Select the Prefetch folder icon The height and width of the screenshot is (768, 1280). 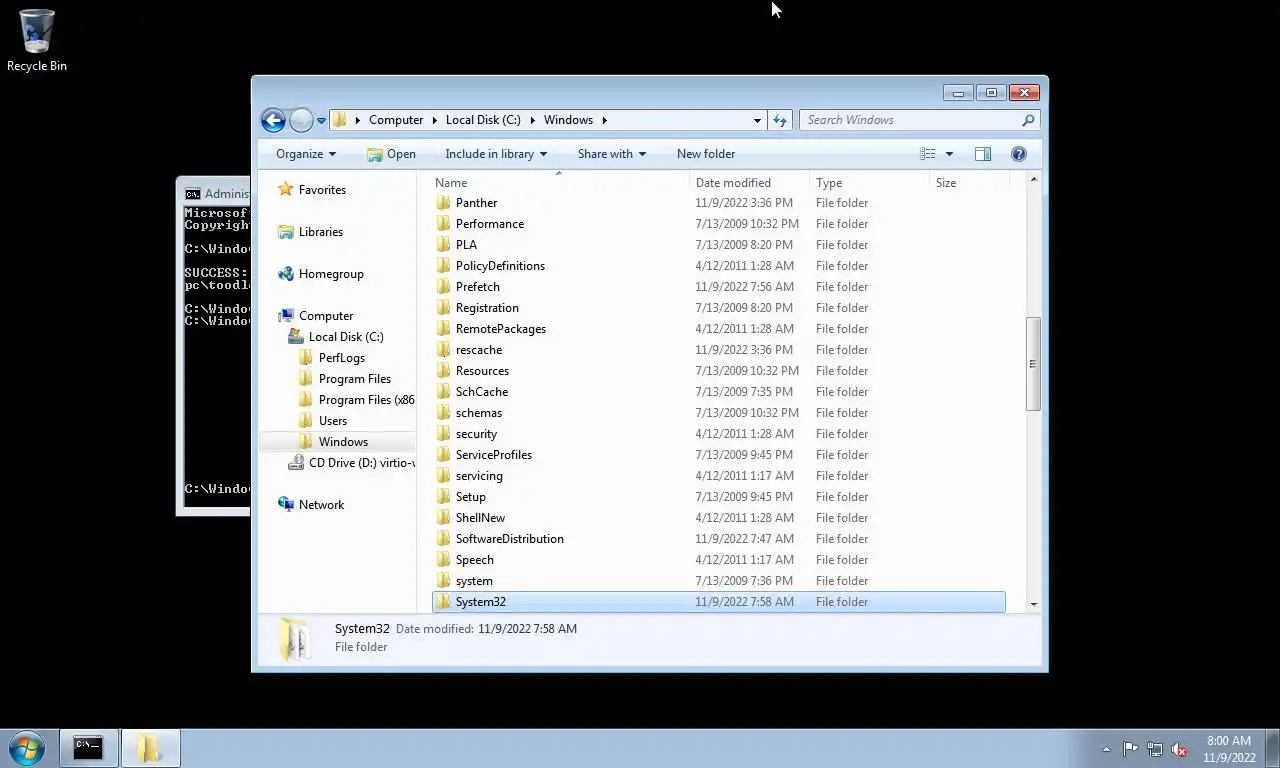[x=444, y=287]
